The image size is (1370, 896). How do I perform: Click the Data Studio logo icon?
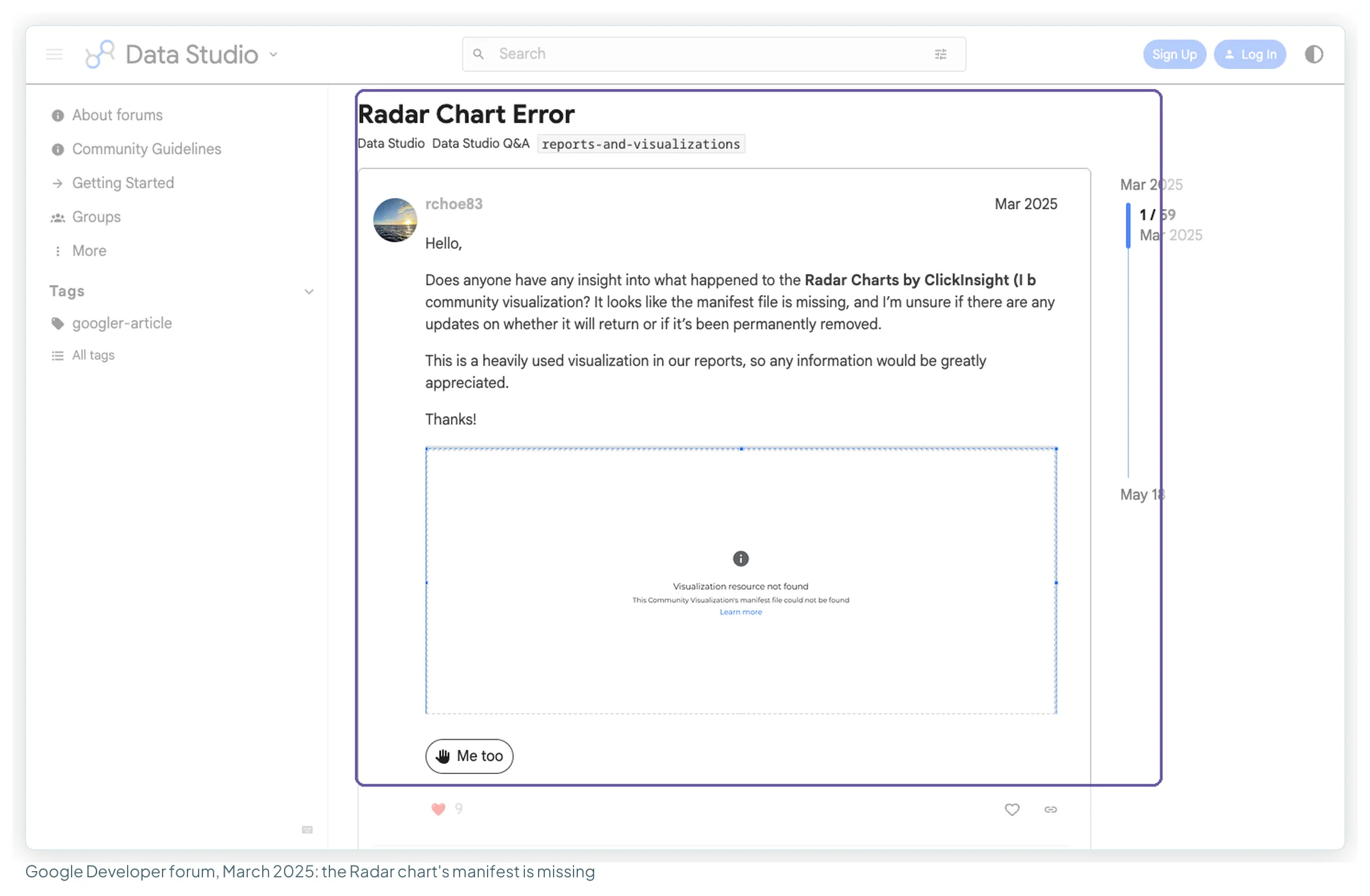pos(100,54)
